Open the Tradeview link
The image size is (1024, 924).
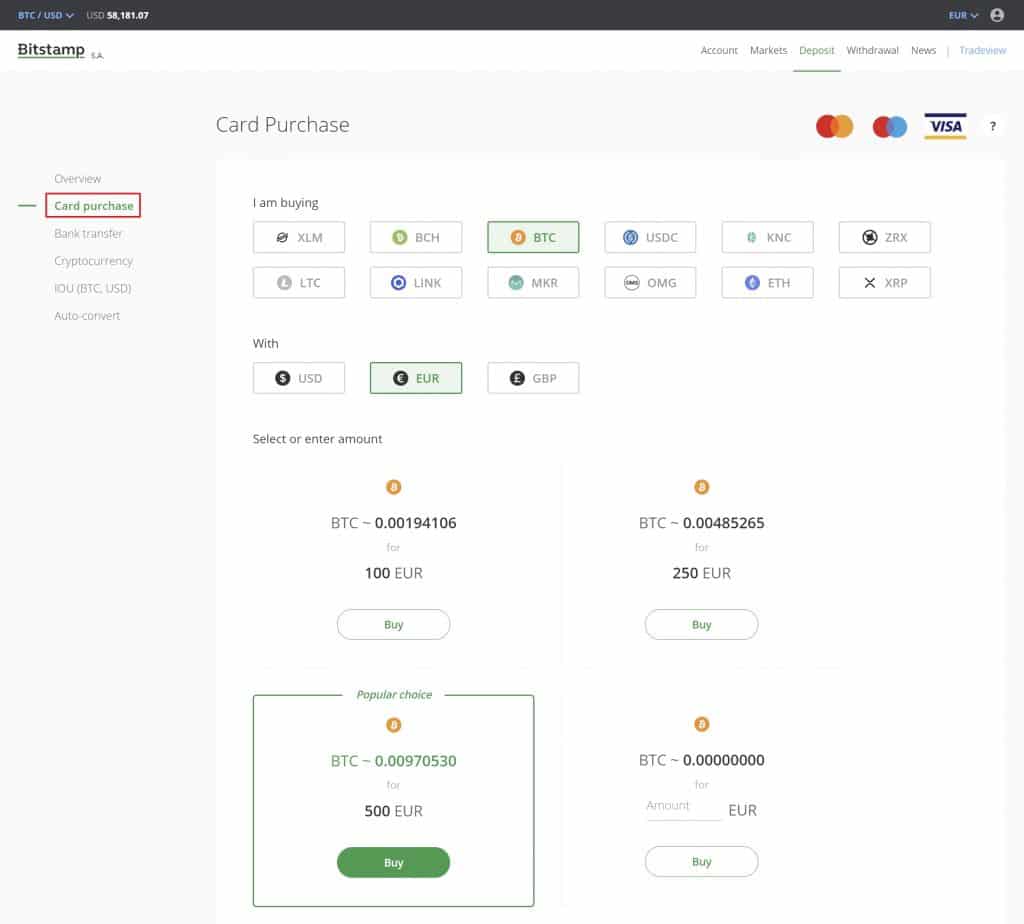click(x=982, y=50)
